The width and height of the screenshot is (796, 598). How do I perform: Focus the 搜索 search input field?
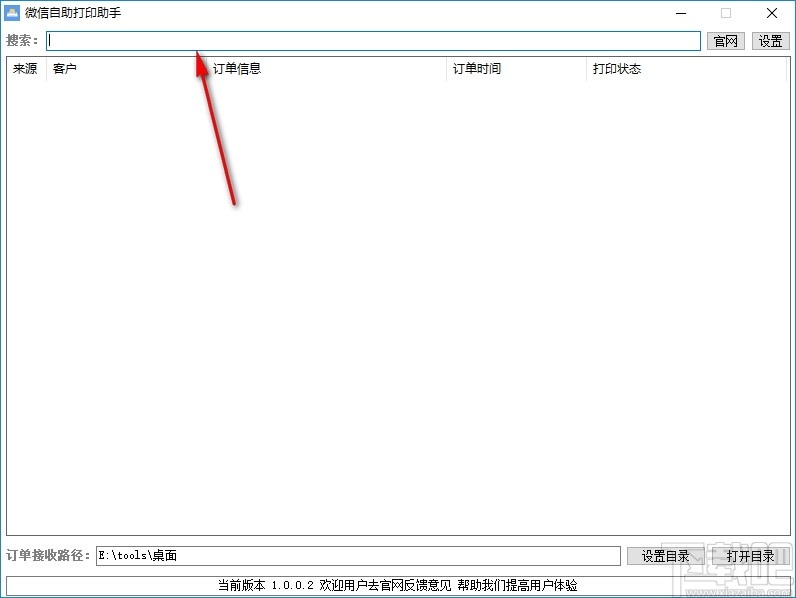pyautogui.click(x=373, y=41)
